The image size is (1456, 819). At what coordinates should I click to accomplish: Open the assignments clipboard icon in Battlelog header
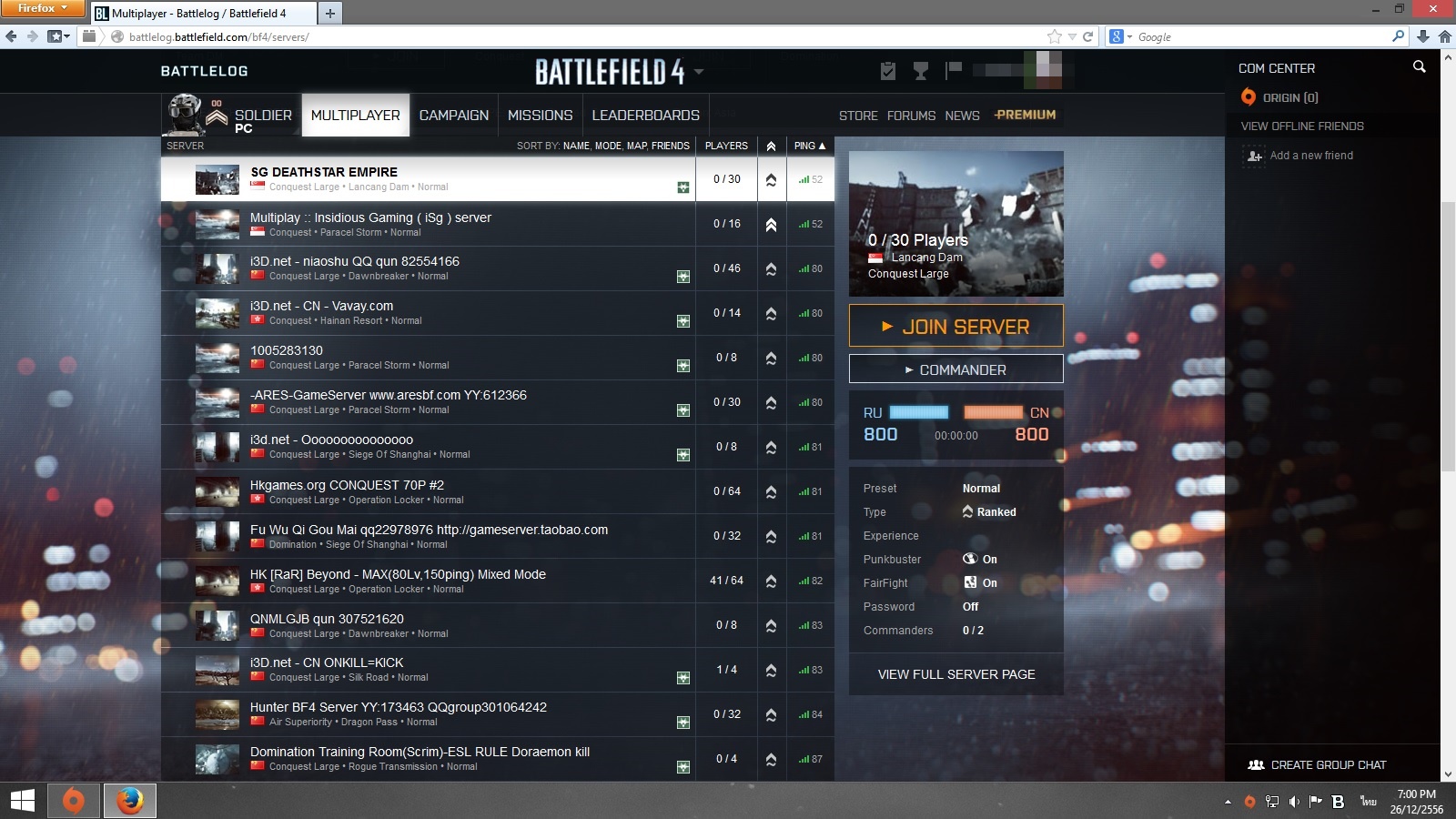[888, 71]
